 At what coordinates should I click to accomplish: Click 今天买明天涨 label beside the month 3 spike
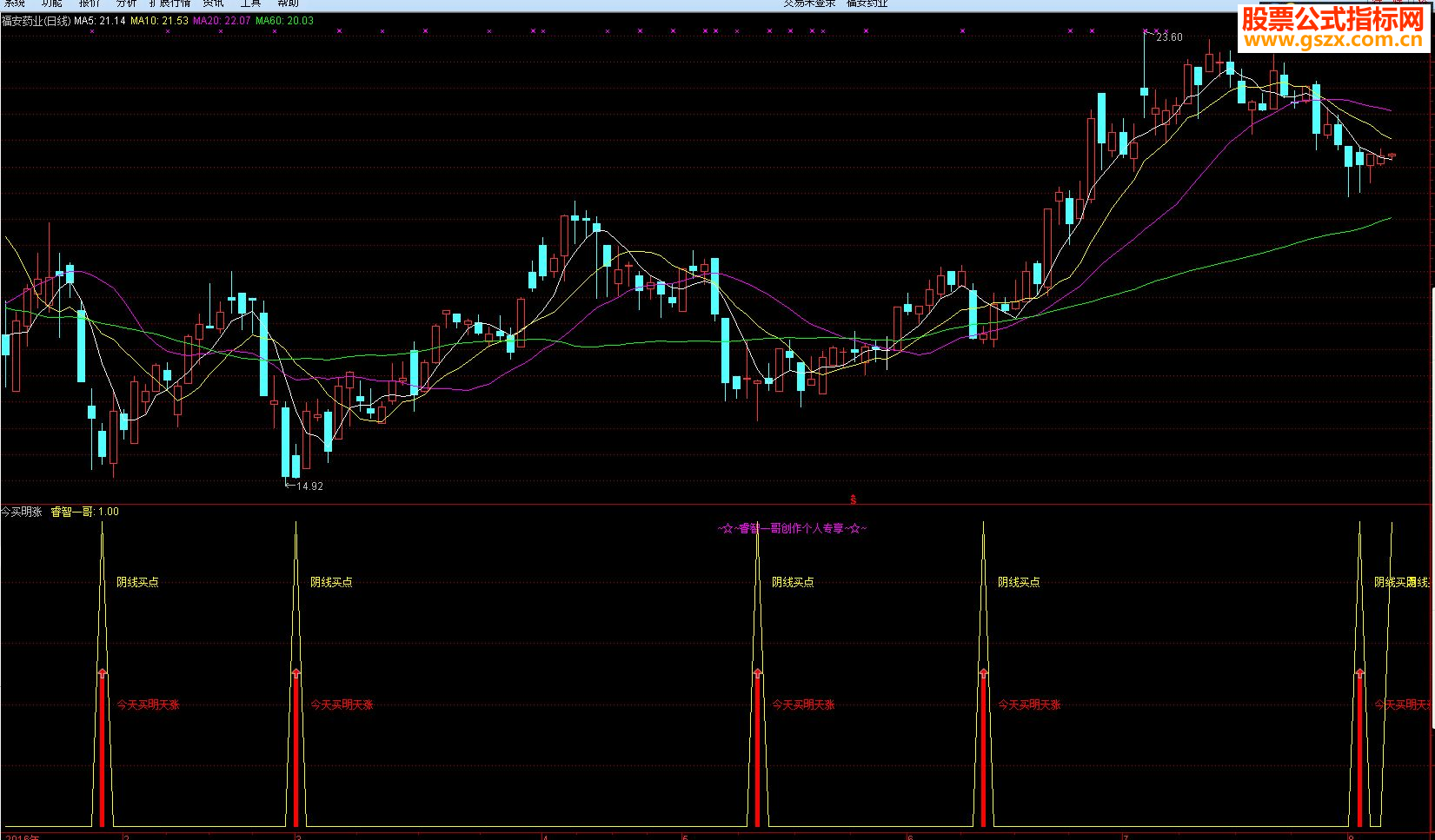pyautogui.click(x=342, y=704)
